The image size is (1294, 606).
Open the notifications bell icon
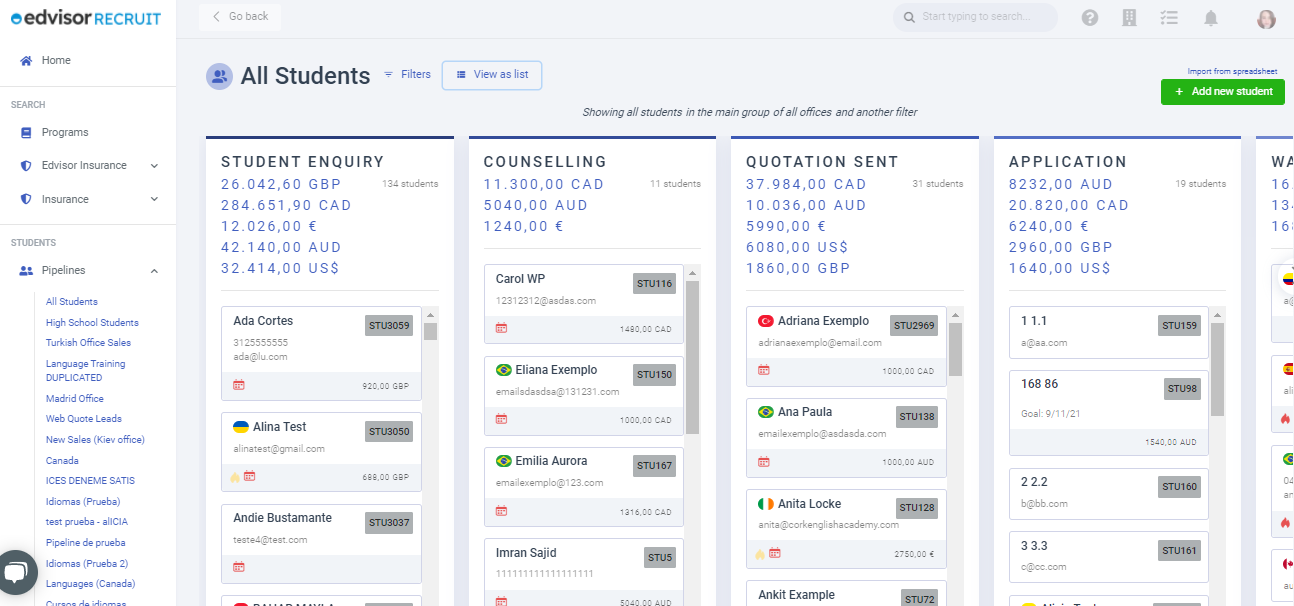1211,17
